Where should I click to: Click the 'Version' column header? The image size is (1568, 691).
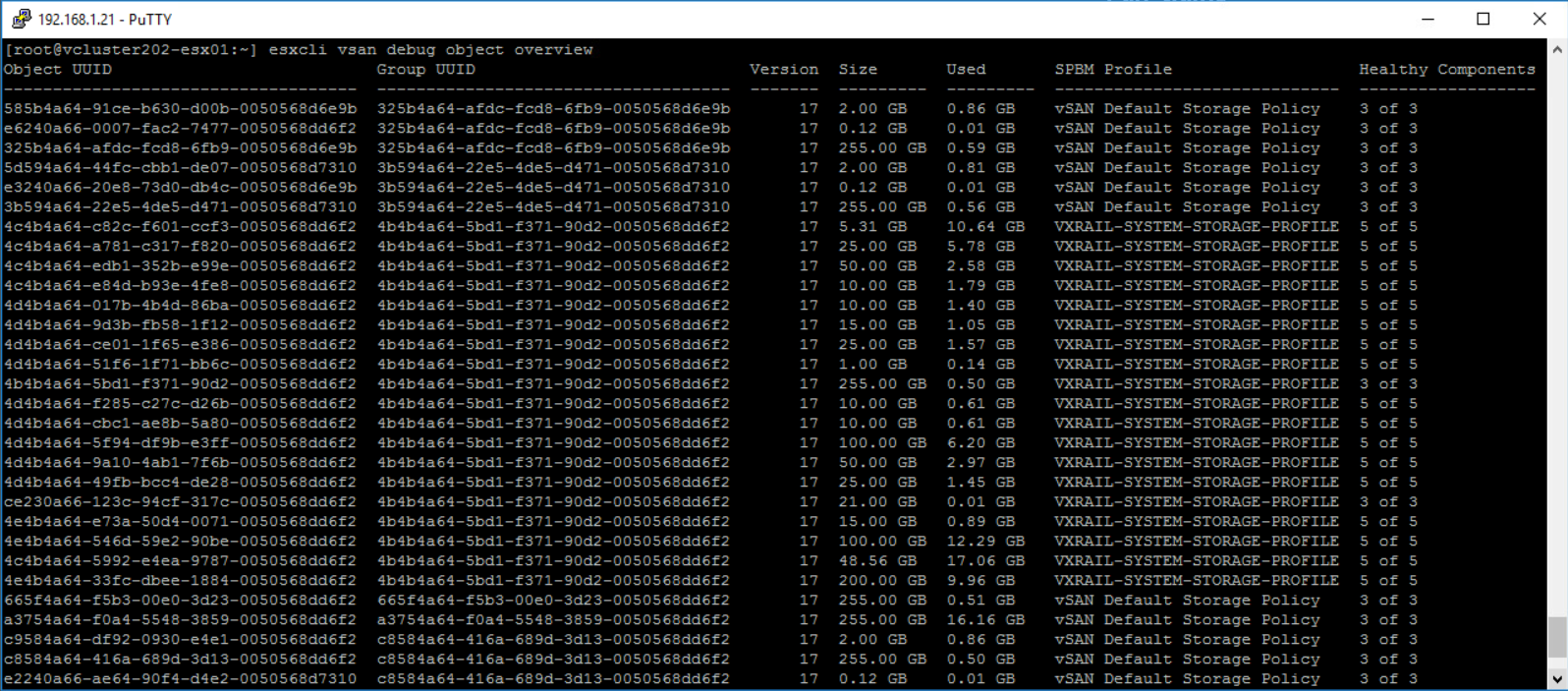point(784,70)
